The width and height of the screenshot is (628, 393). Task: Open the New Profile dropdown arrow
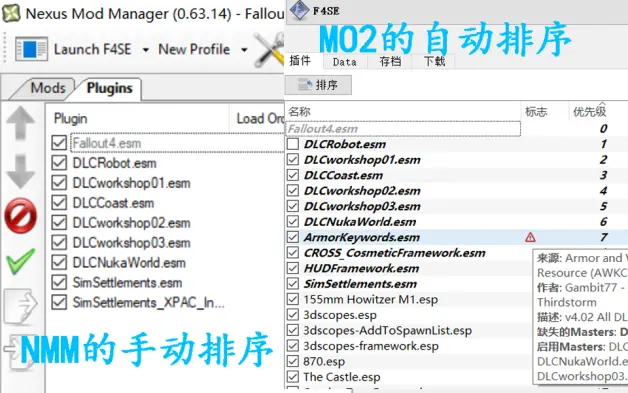point(244,50)
